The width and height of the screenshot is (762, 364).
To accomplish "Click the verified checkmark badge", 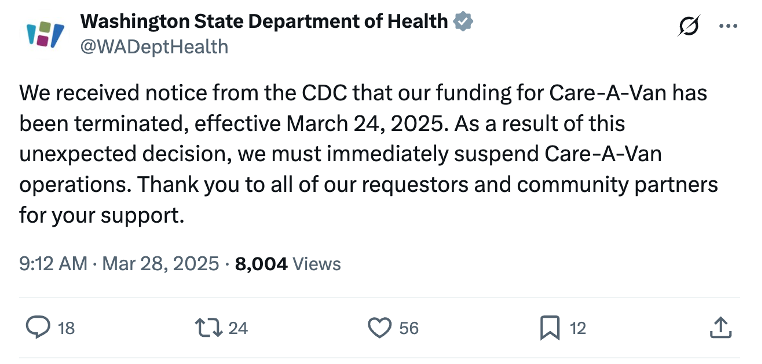I will [463, 22].
